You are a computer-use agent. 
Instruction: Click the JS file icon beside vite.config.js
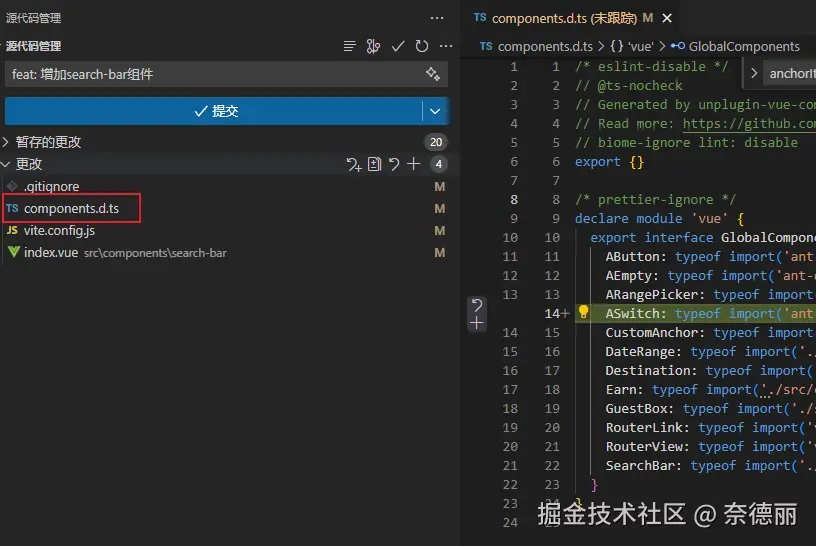[x=12, y=230]
